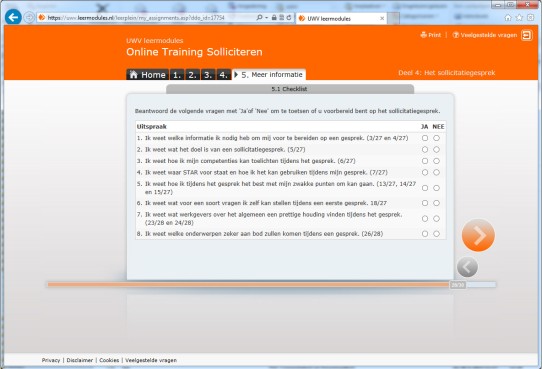
Task: Click the lock security icon in address bar
Action: (x=274, y=17)
